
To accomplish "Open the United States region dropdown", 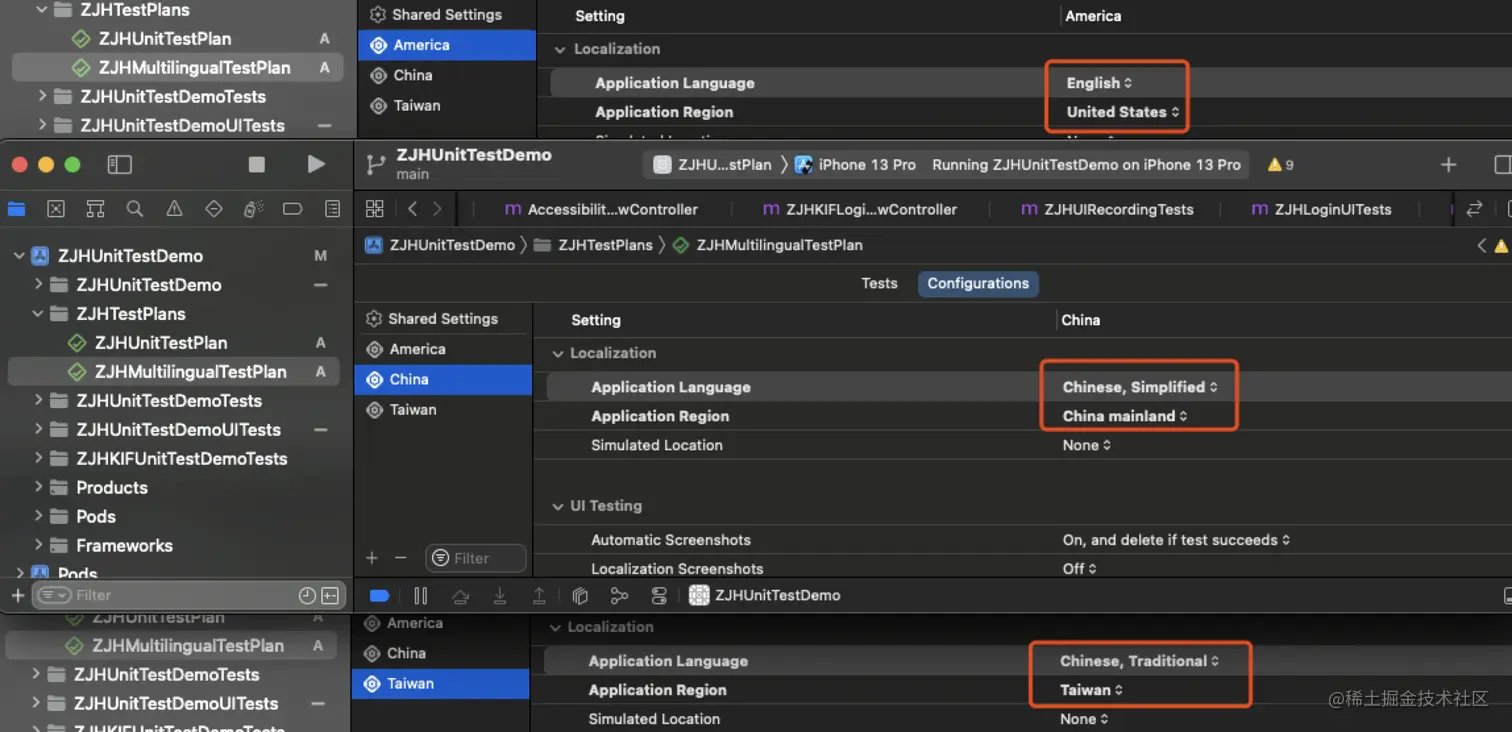I will pos(1123,112).
